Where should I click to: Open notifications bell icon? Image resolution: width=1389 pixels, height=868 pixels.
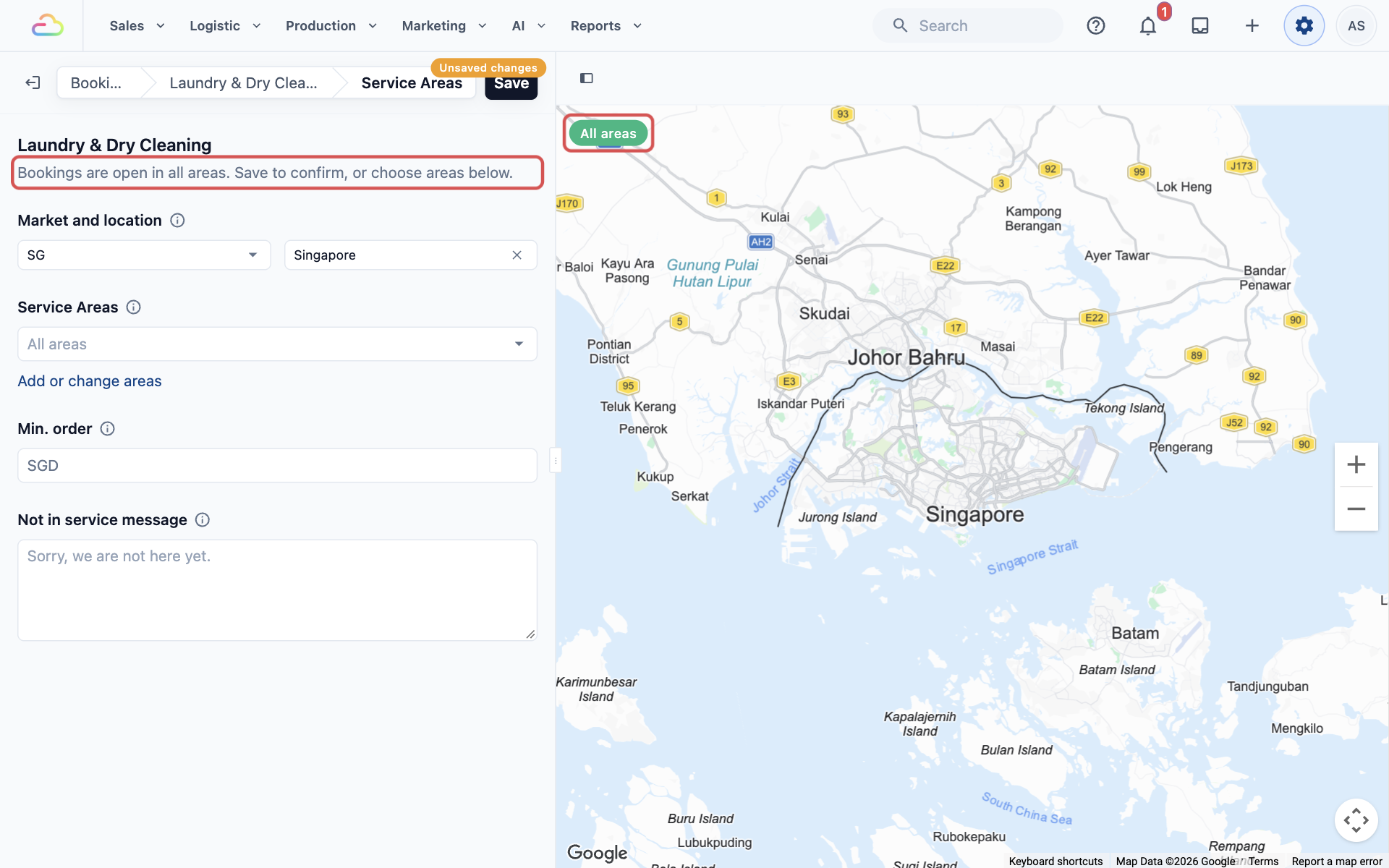pos(1148,26)
